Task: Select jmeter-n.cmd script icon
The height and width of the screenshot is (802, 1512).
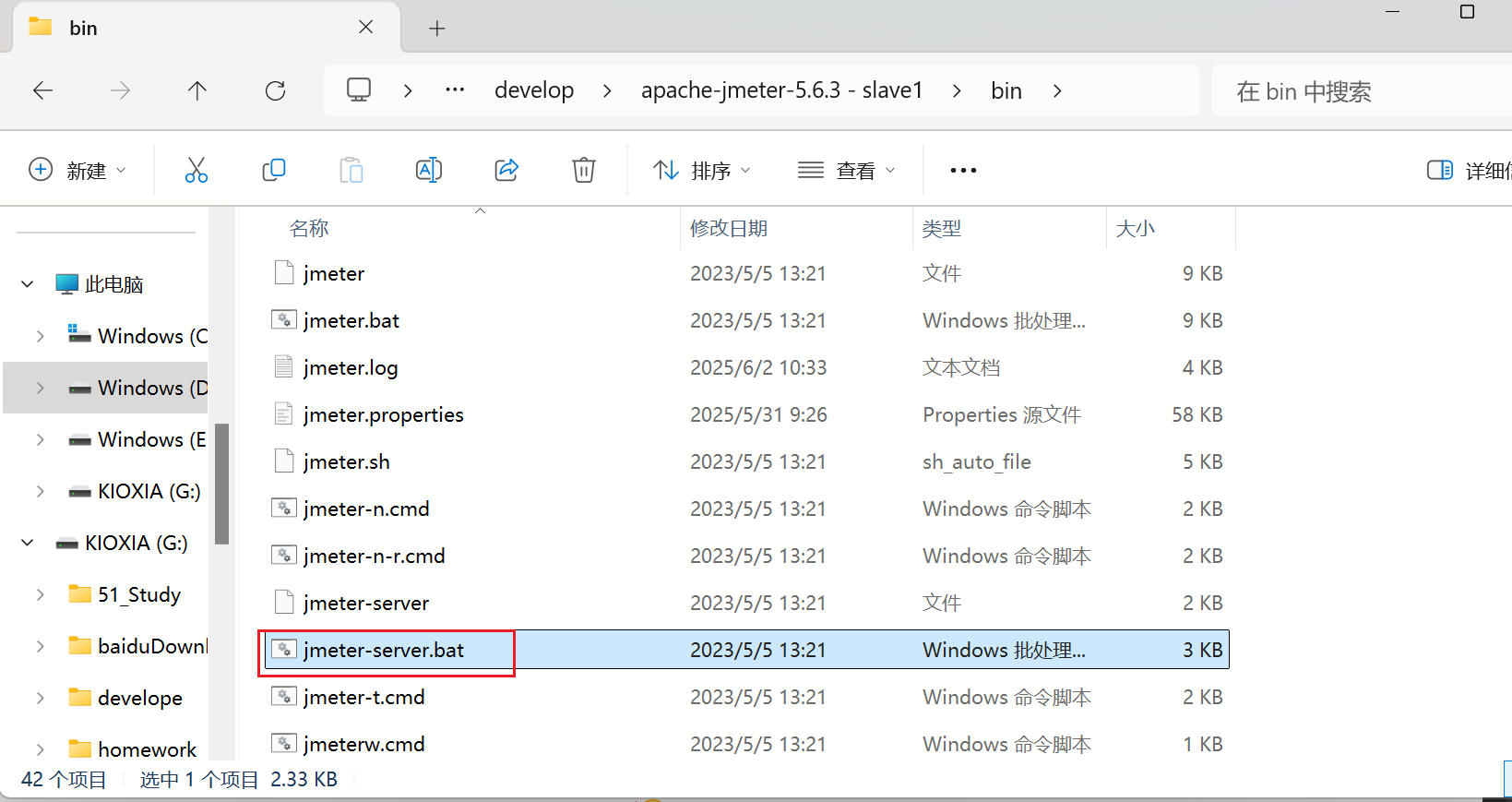Action: (284, 509)
